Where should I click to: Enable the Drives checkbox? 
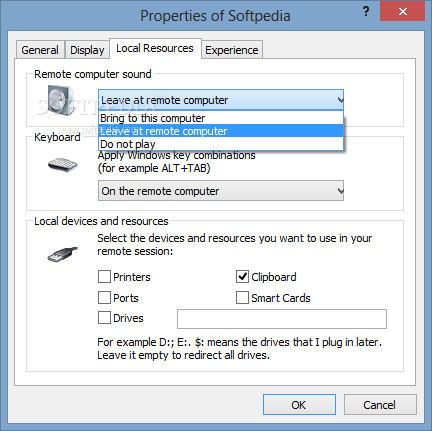[104, 317]
